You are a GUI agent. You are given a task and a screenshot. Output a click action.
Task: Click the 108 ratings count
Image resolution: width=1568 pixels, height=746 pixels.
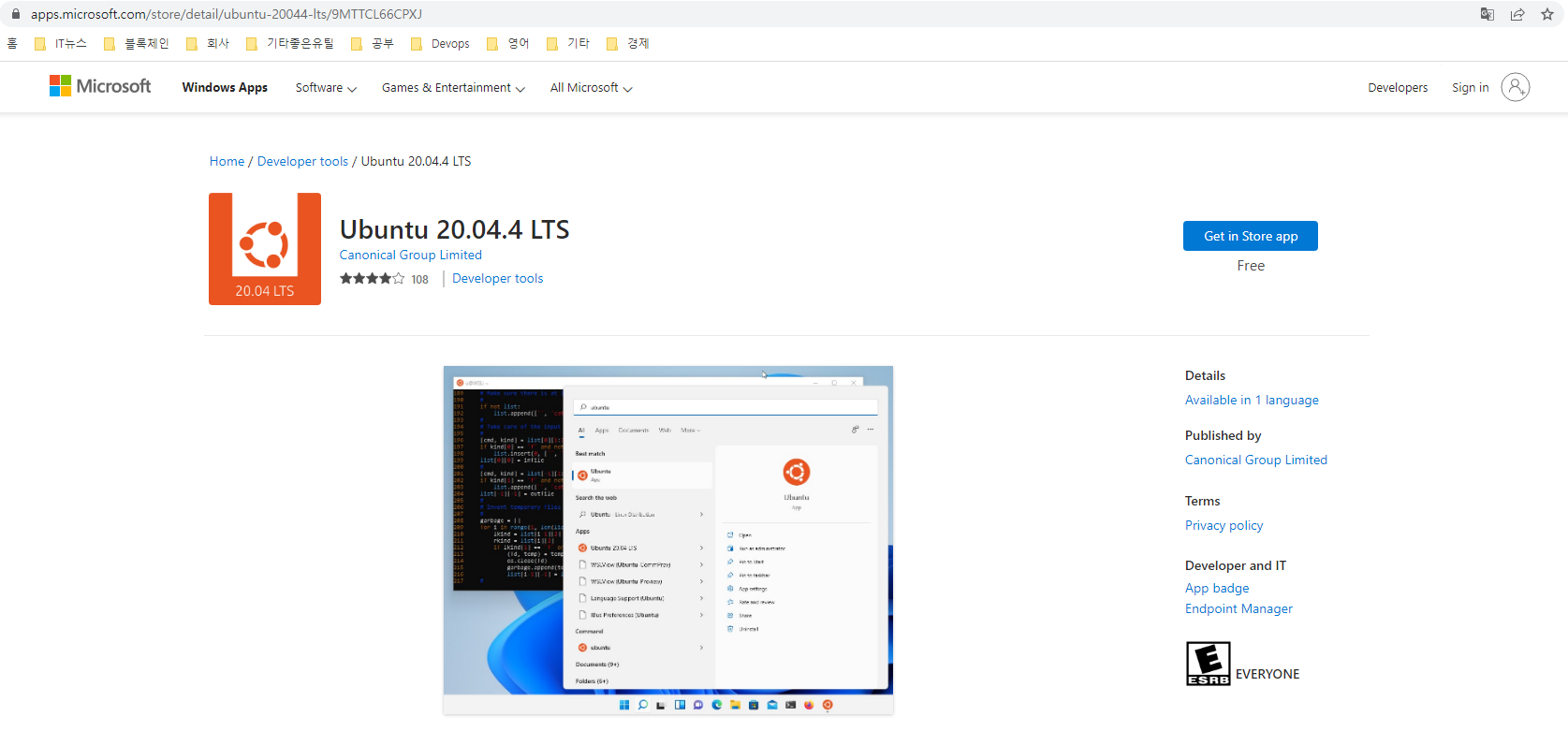[419, 280]
